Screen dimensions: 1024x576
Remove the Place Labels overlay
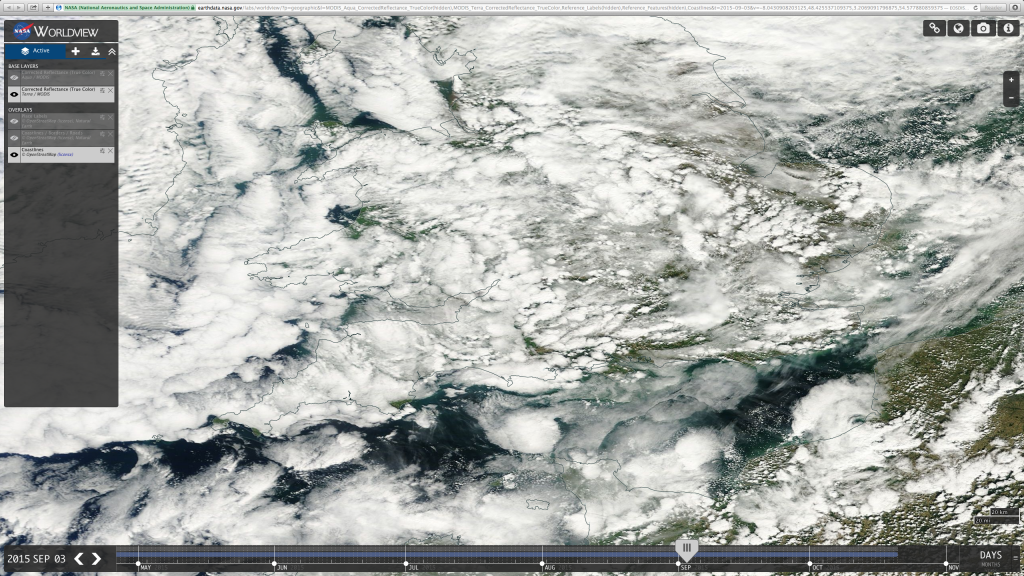click(x=110, y=118)
